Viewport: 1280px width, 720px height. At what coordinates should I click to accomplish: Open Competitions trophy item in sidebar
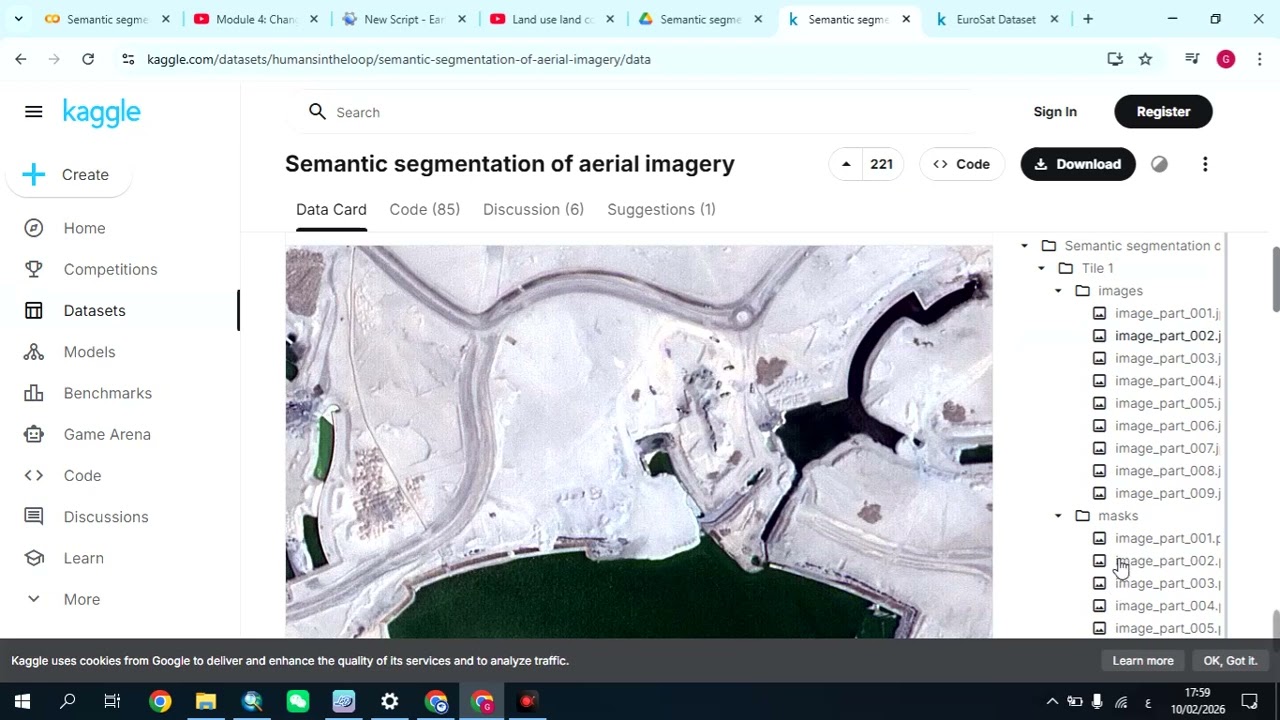point(110,269)
